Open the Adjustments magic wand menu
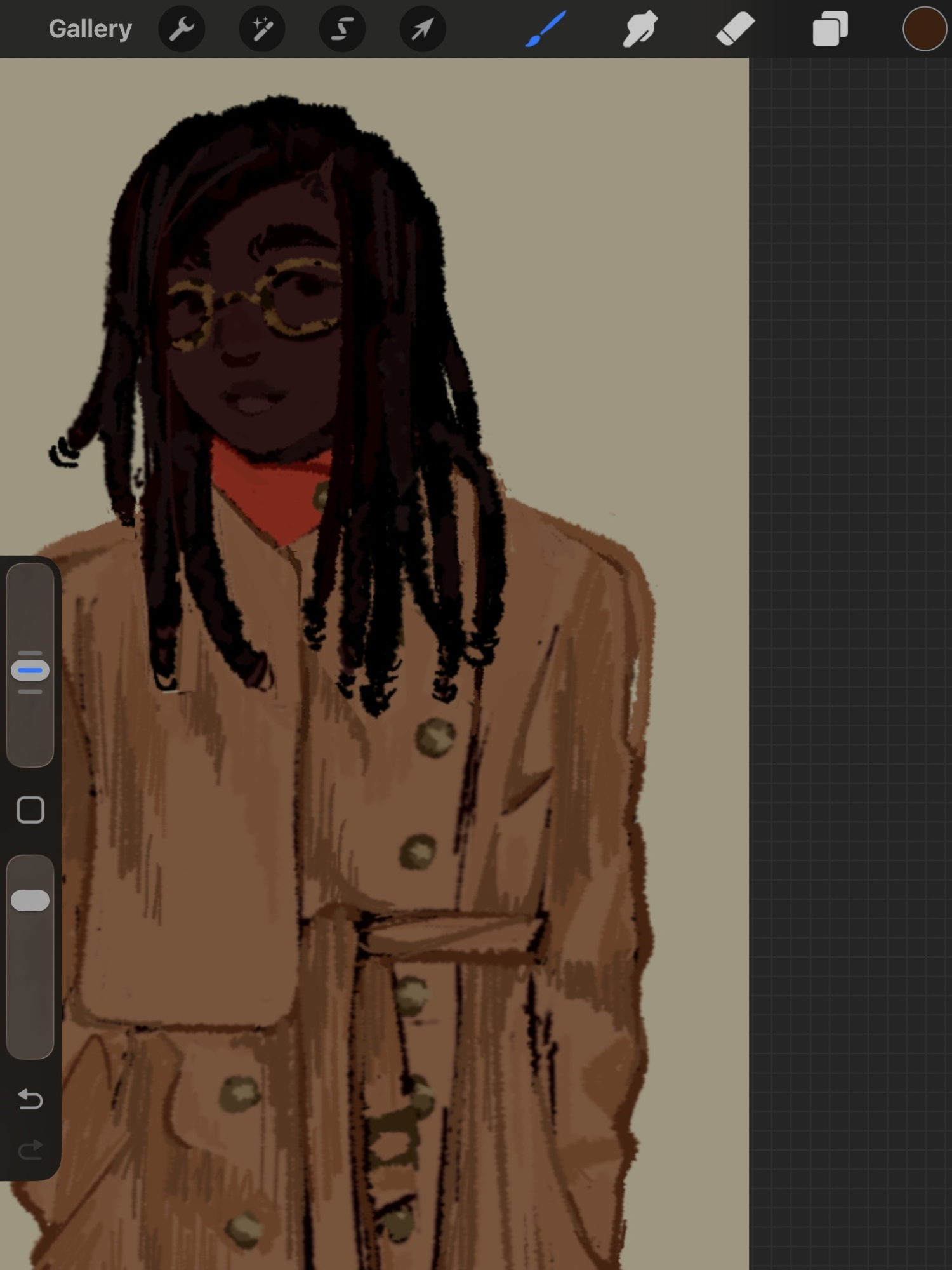The height and width of the screenshot is (1270, 952). 262,29
